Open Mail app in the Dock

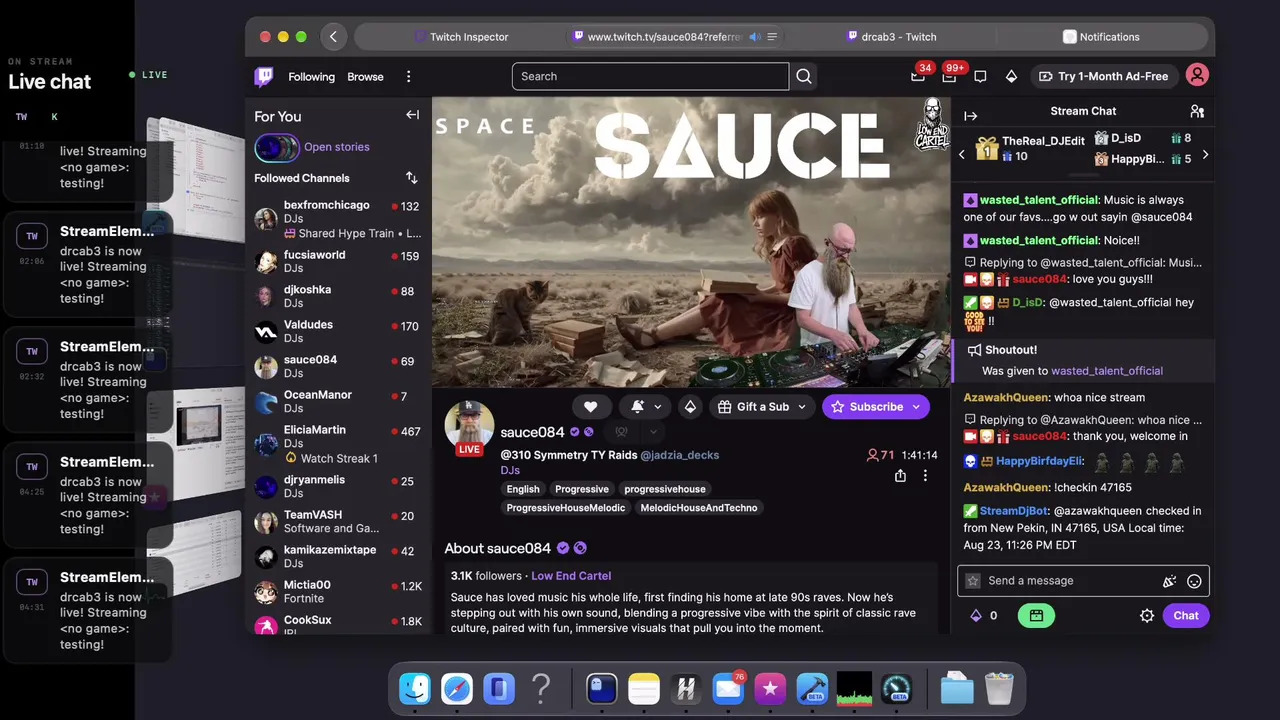pyautogui.click(x=728, y=688)
